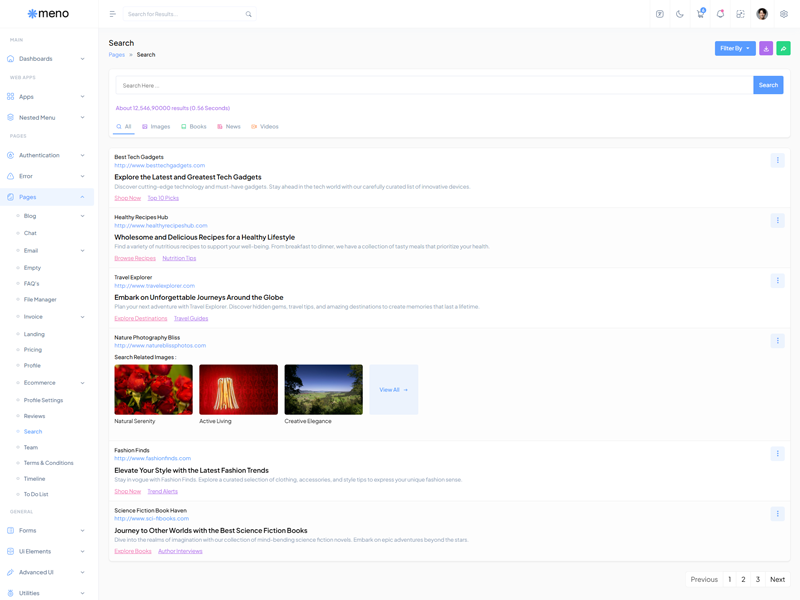The image size is (800, 600).
Task: Click the Natural Serenity flower thumbnail
Action: pyautogui.click(x=153, y=389)
